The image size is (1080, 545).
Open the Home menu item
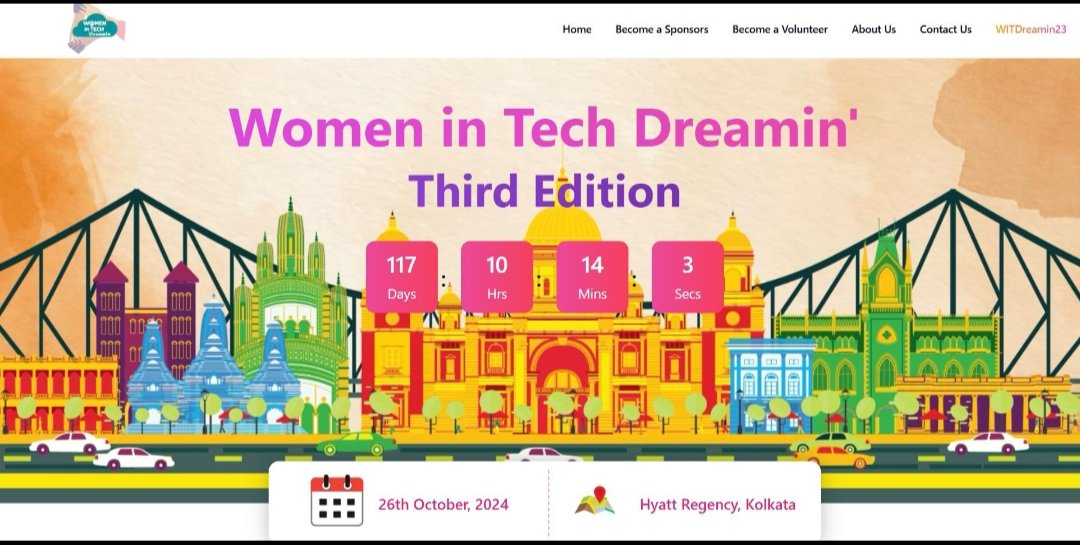pyautogui.click(x=577, y=29)
